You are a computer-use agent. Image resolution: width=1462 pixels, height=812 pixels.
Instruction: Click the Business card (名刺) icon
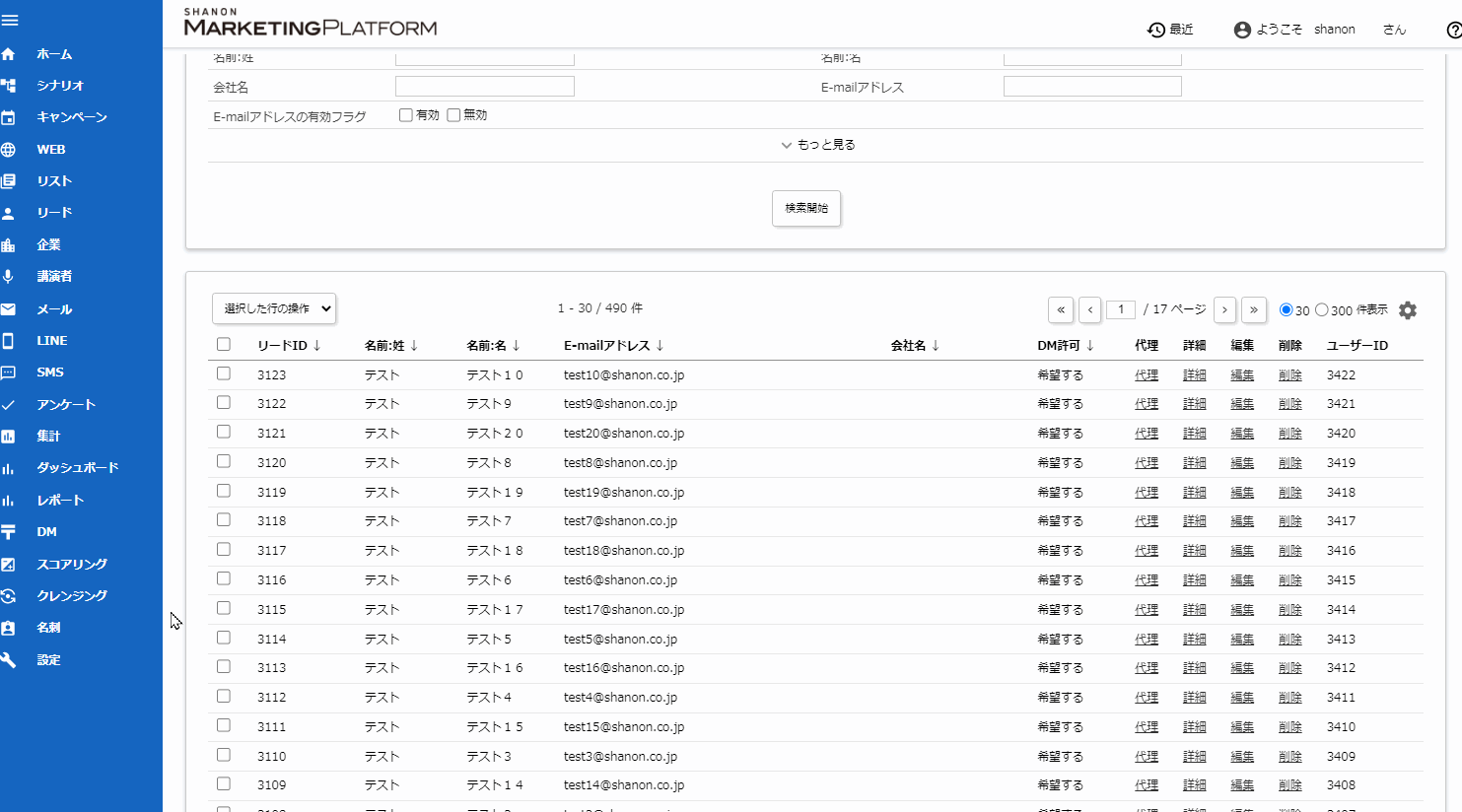(8, 628)
